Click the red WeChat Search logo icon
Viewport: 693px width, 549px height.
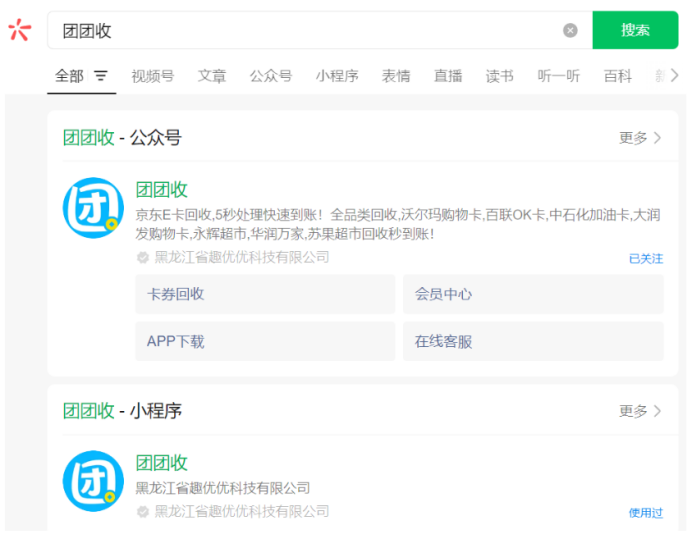19,30
